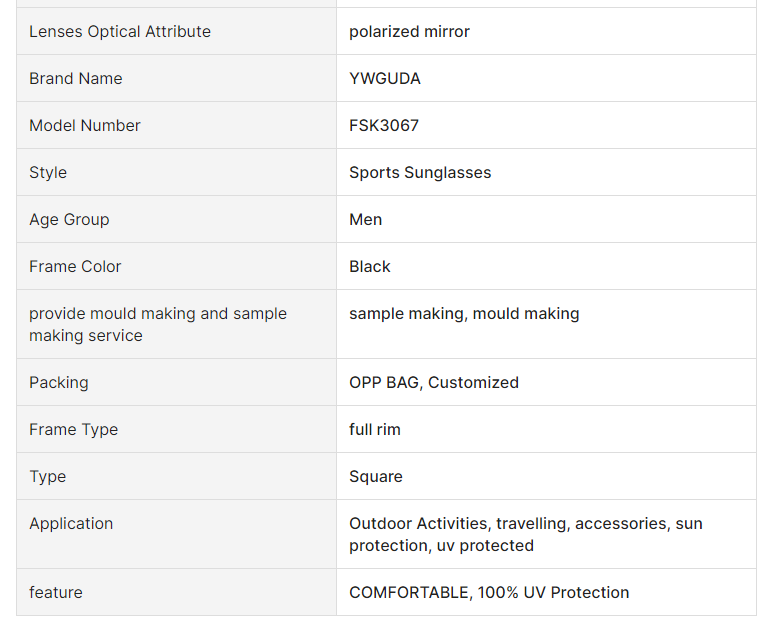Click the 'Model Number' label cell
This screenshot has height=626, width=758.
85,126
